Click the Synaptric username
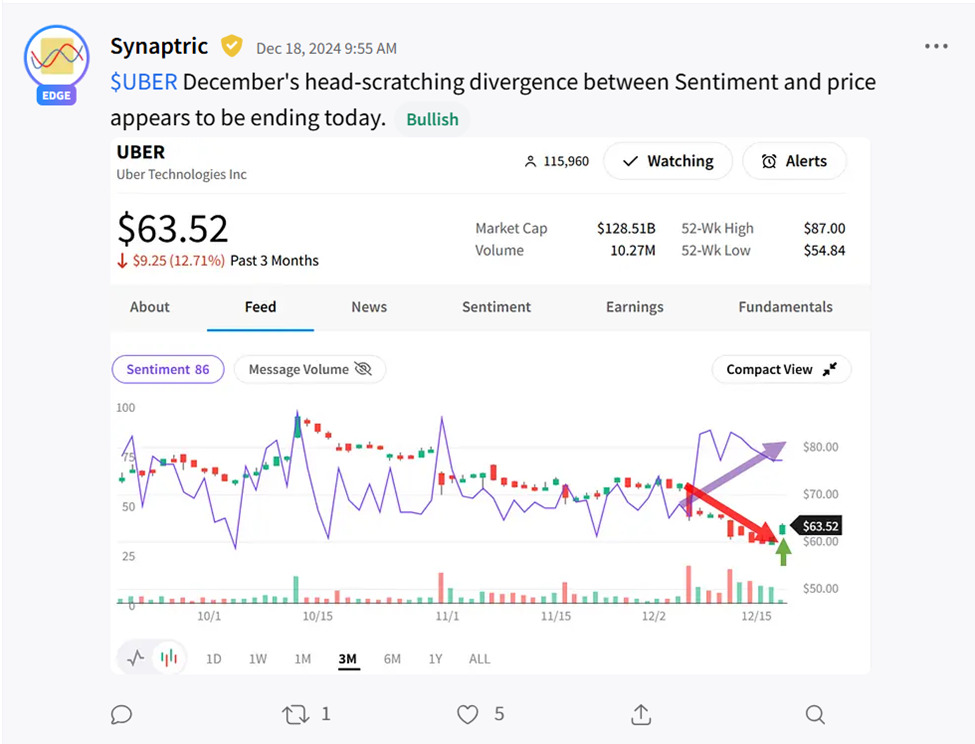This screenshot has height=744, width=975. tap(159, 47)
